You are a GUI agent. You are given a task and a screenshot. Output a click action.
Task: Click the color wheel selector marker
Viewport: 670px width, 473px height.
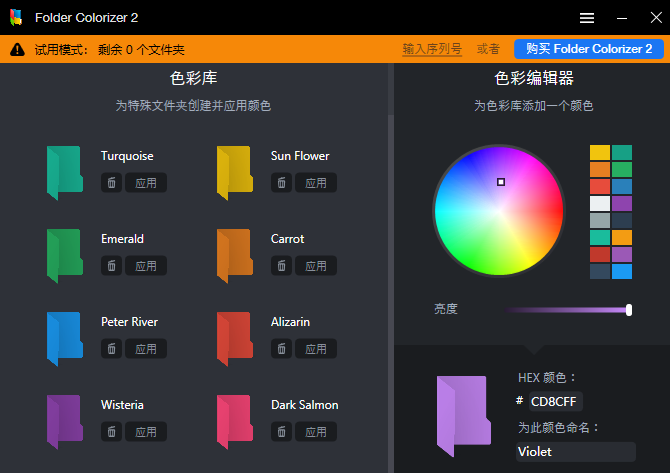click(x=501, y=182)
